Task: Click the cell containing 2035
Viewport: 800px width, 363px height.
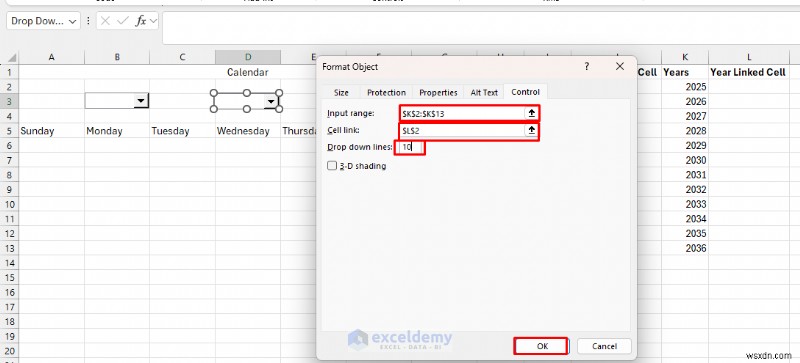Action: [x=685, y=234]
